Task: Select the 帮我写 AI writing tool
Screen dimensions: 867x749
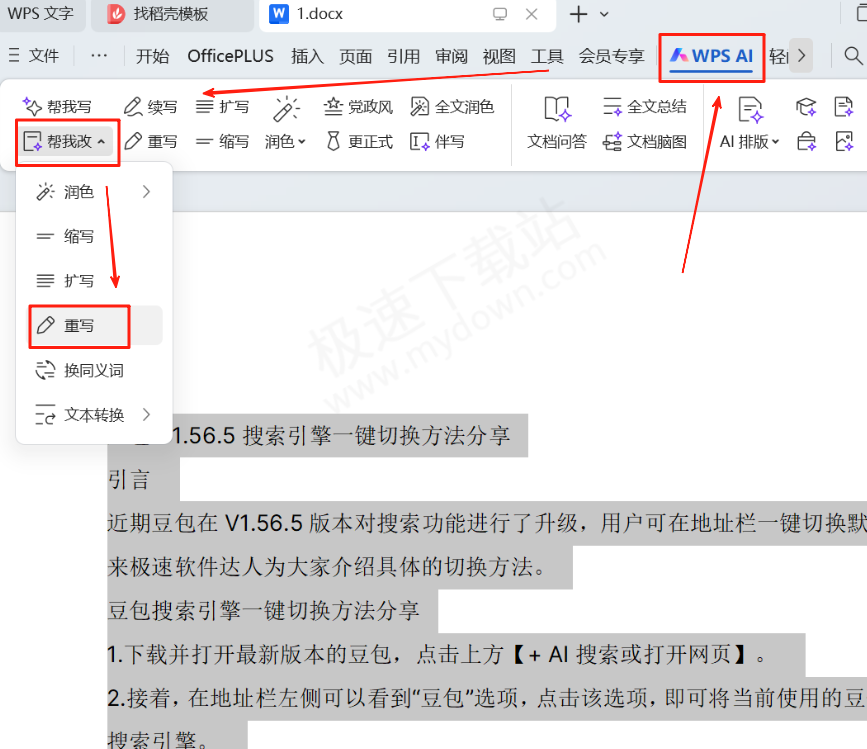Action: click(58, 105)
